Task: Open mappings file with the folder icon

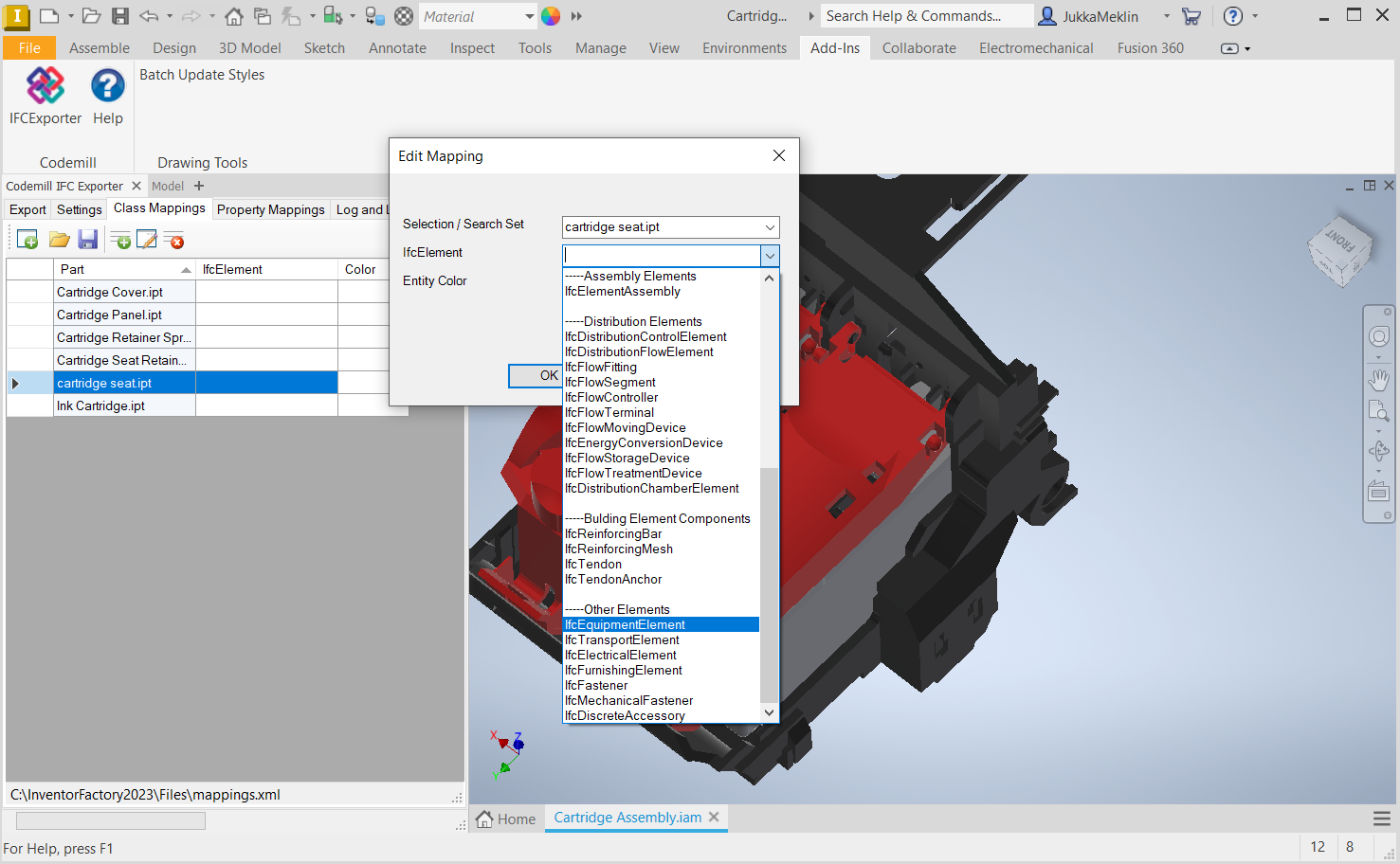Action: (x=59, y=241)
